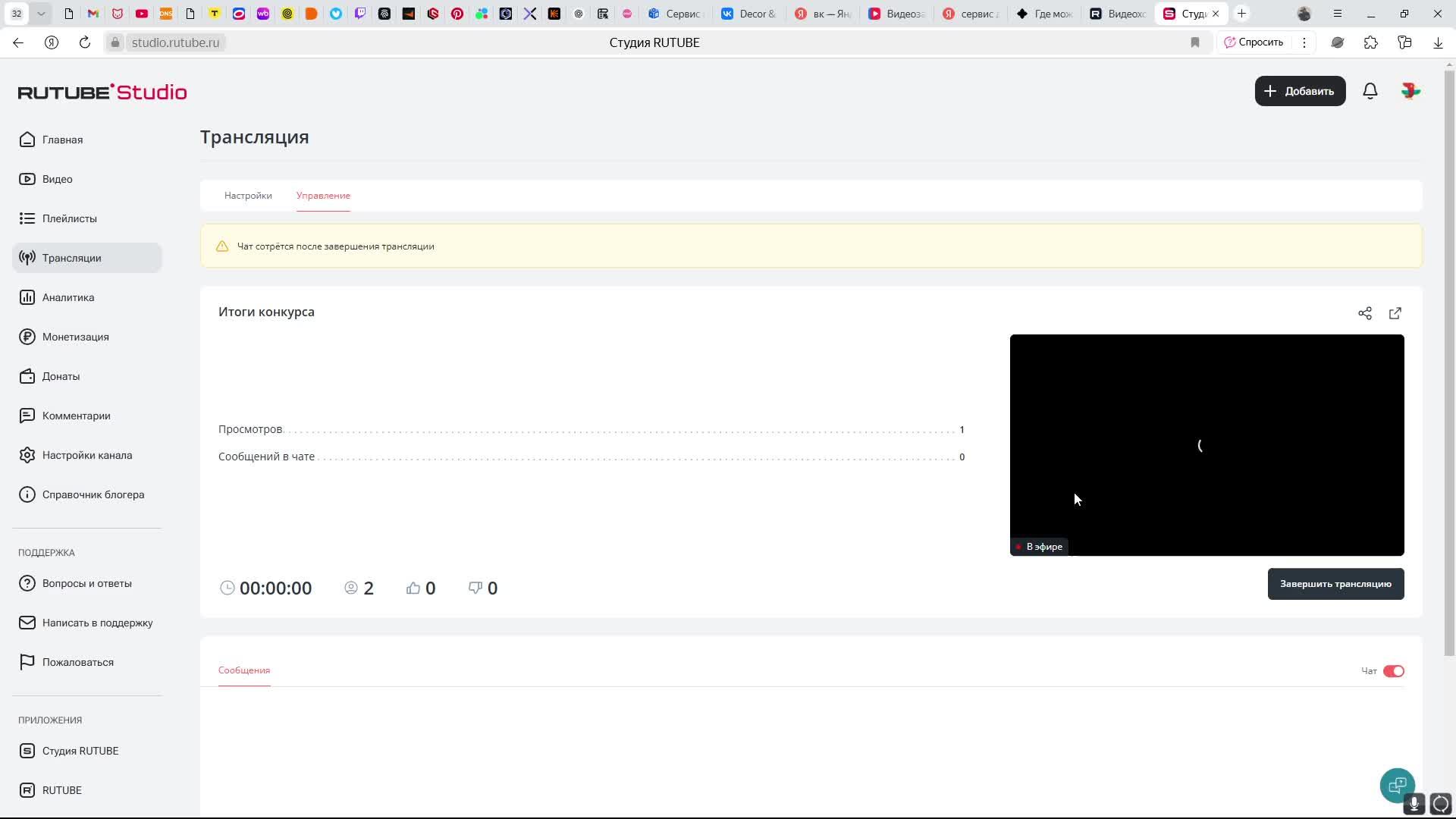This screenshot has width=1456, height=819.
Task: Click the Итоги конкурса stream title
Action: tap(266, 312)
